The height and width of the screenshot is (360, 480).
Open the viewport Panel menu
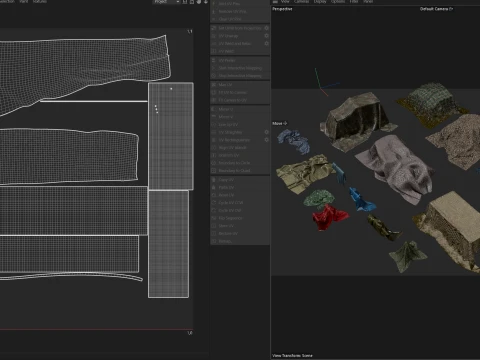368,2
